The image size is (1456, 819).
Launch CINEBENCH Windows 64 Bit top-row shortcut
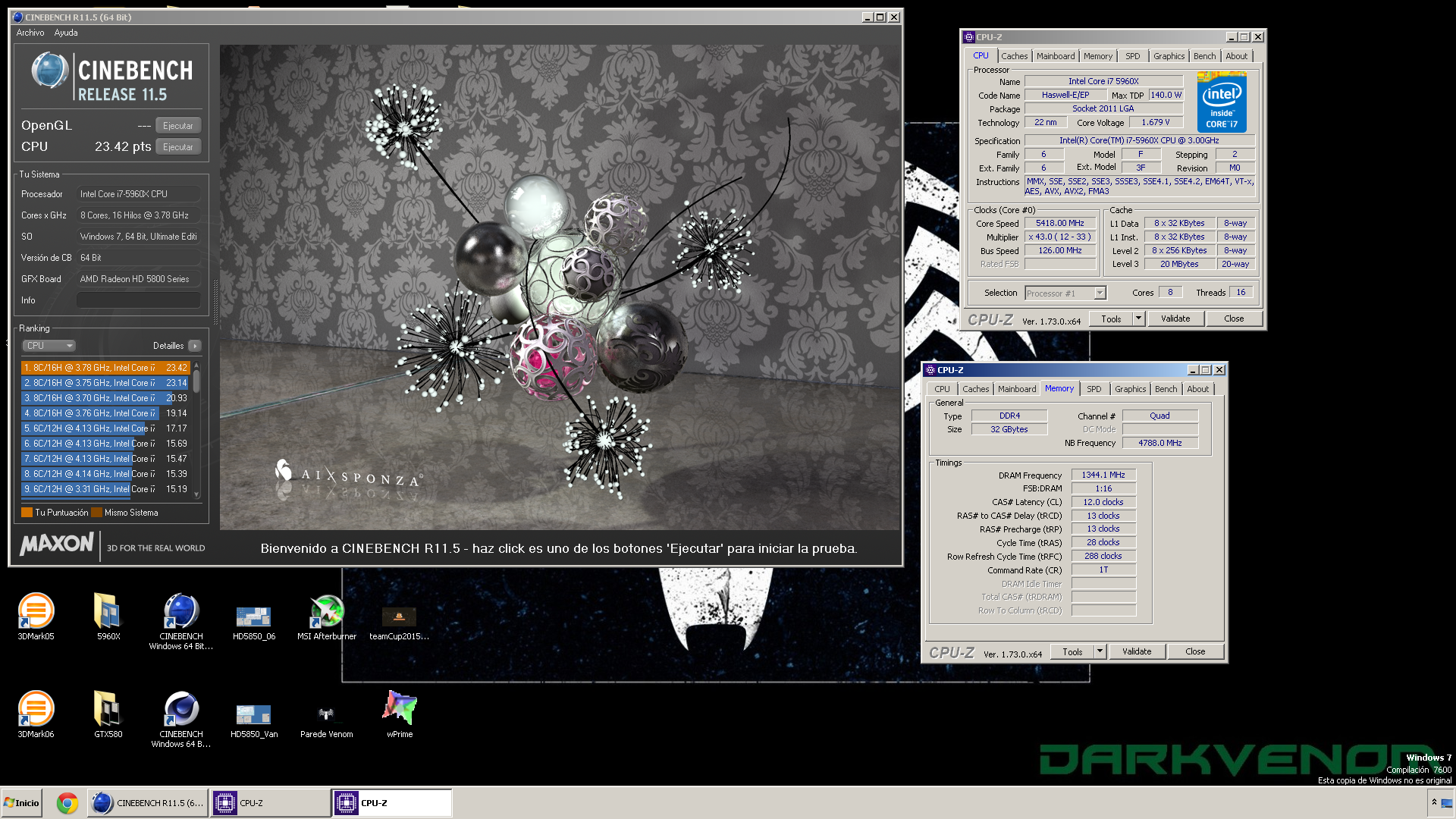[181, 620]
